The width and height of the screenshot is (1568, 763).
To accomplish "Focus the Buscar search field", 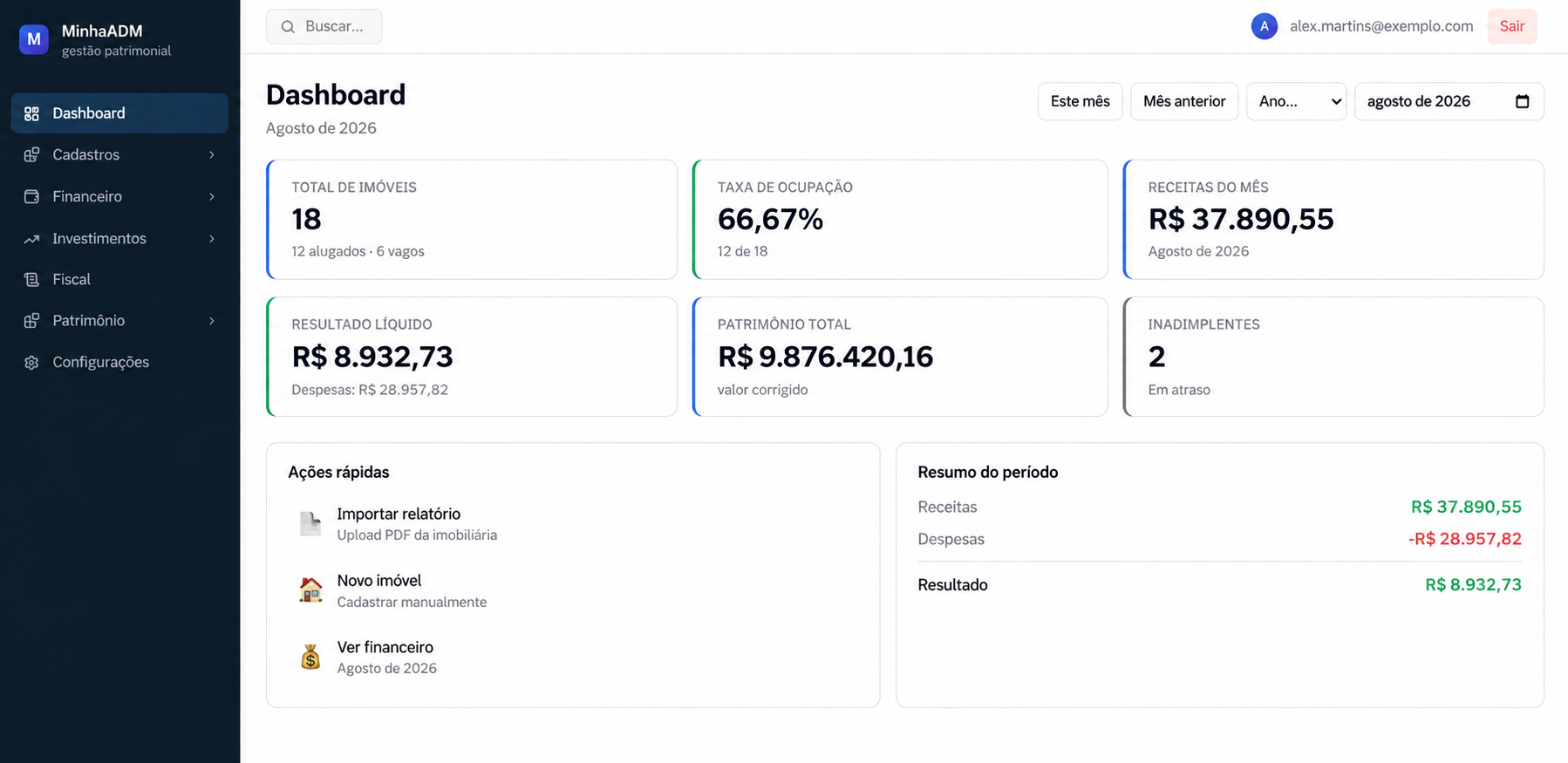I will click(x=324, y=27).
